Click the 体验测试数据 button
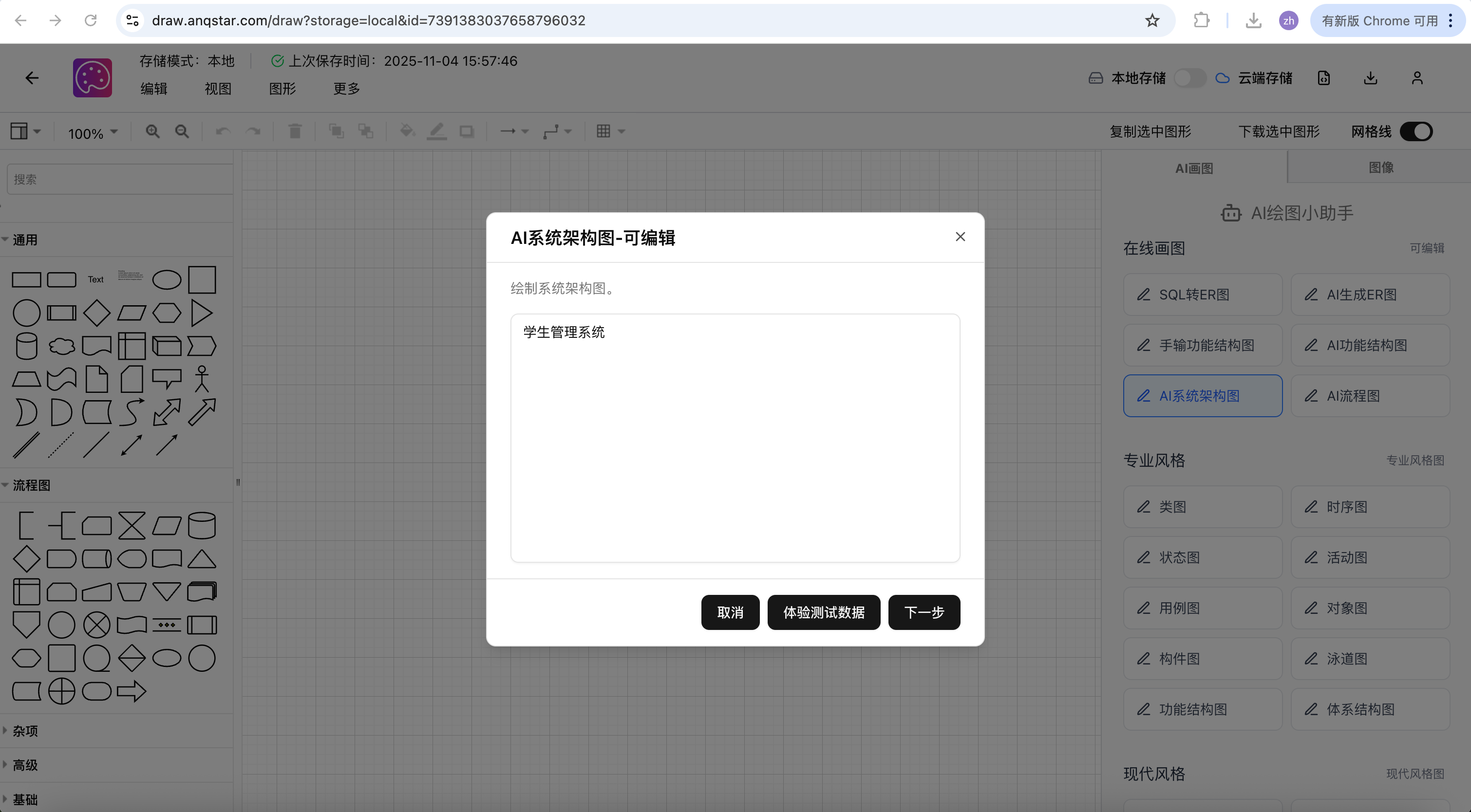1471x812 pixels. pyautogui.click(x=824, y=612)
